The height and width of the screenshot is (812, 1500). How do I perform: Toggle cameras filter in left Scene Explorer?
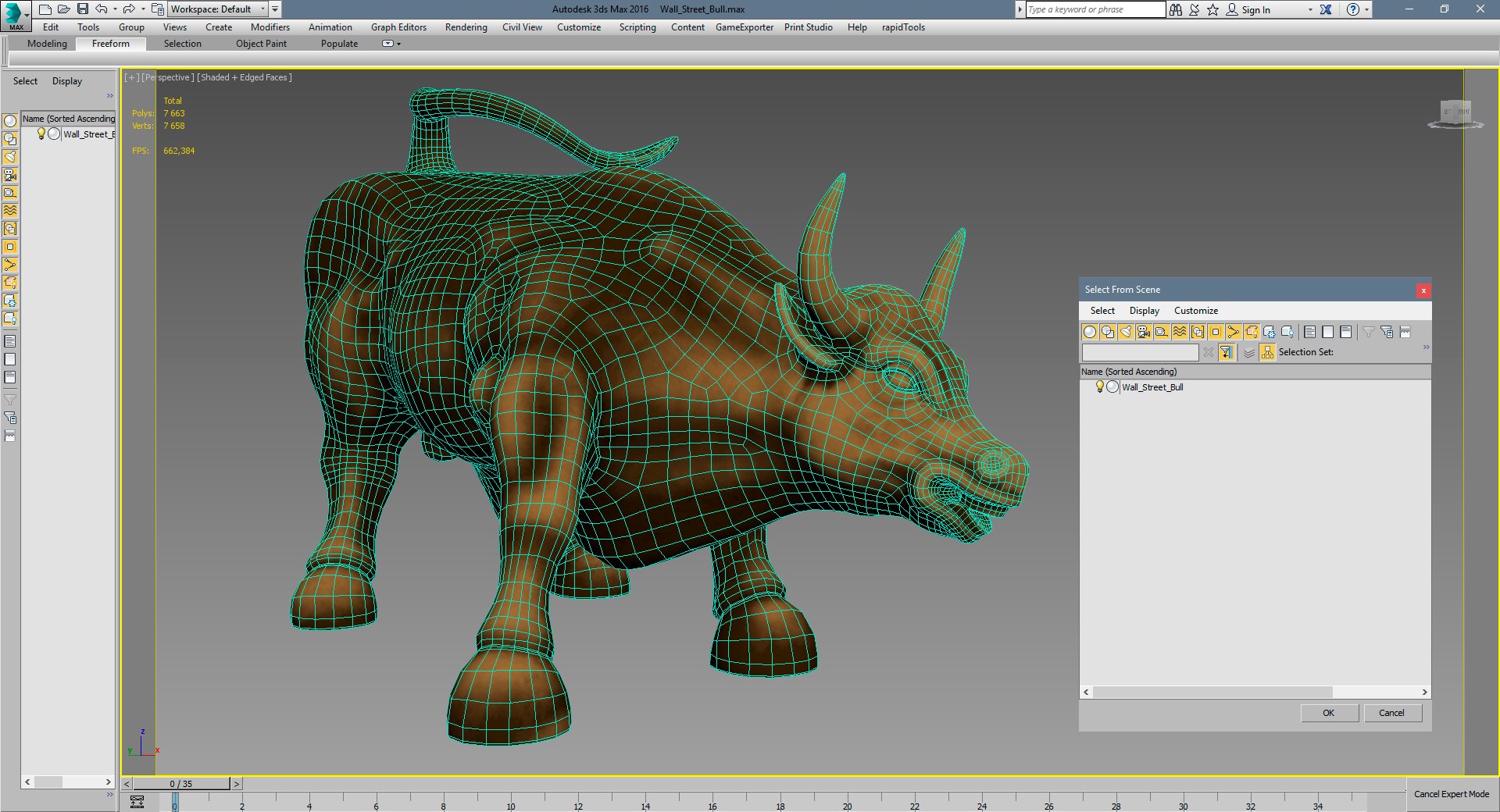pos(10,175)
